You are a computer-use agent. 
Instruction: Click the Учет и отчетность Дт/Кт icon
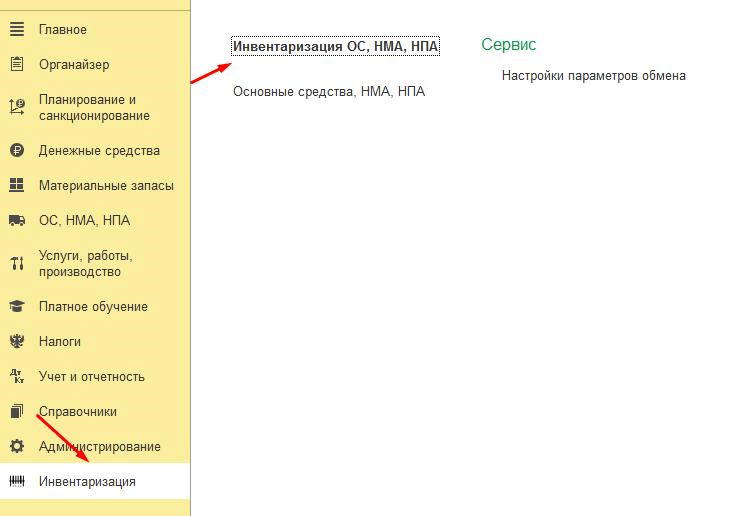coord(17,376)
